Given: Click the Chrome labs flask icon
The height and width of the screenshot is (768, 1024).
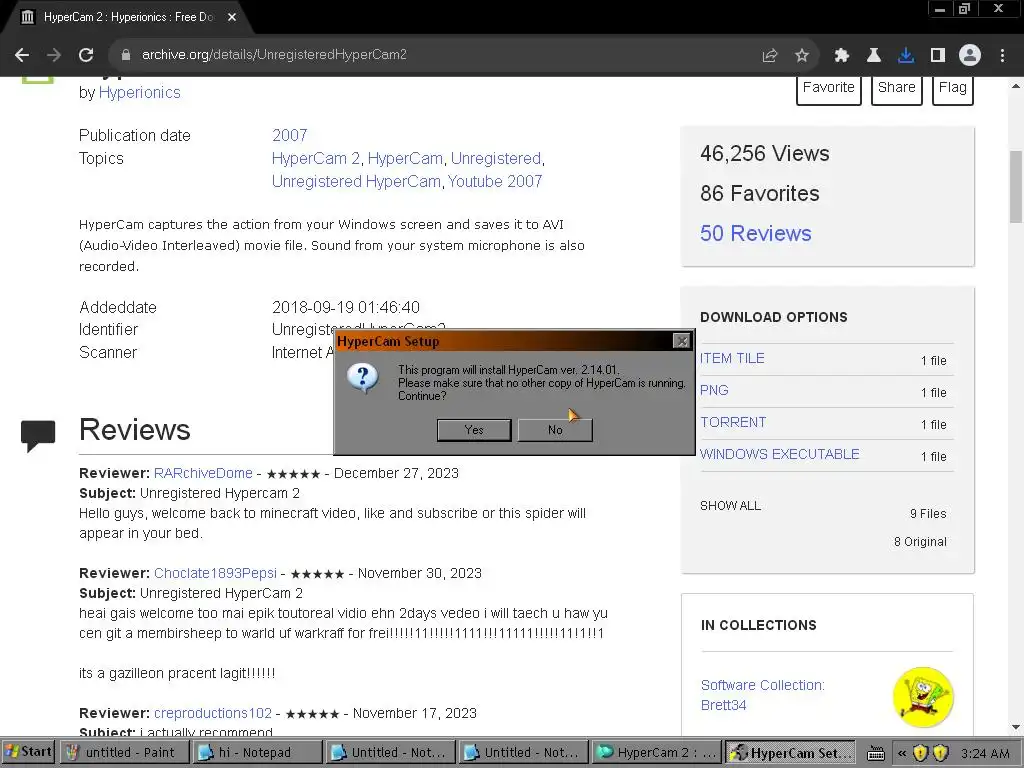Looking at the screenshot, I should pyautogui.click(x=873, y=56).
